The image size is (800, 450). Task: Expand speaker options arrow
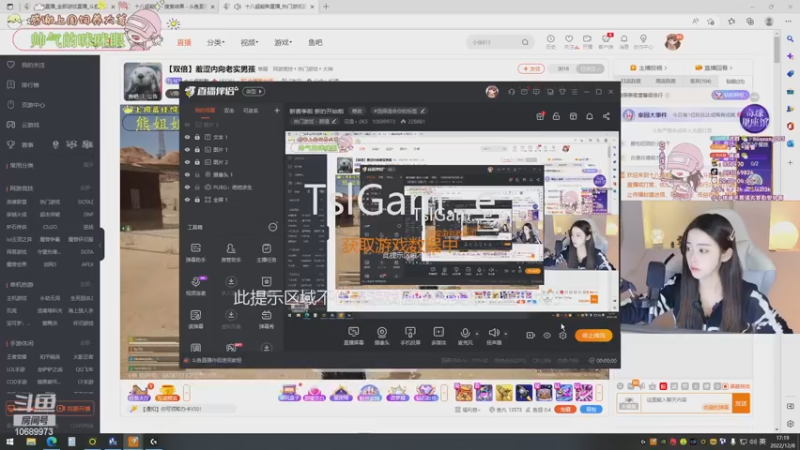click(x=506, y=334)
